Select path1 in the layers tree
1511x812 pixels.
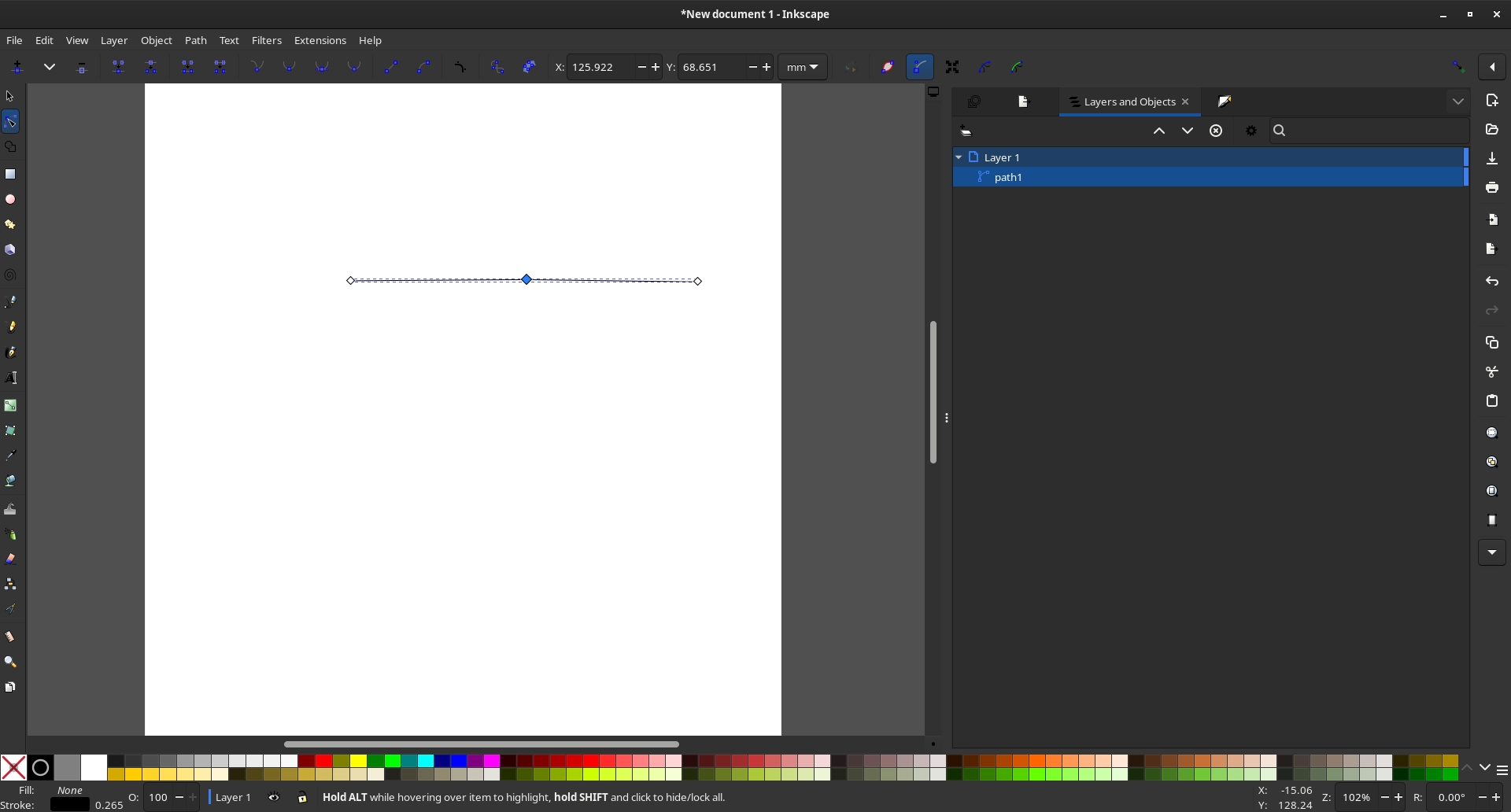[1209, 177]
